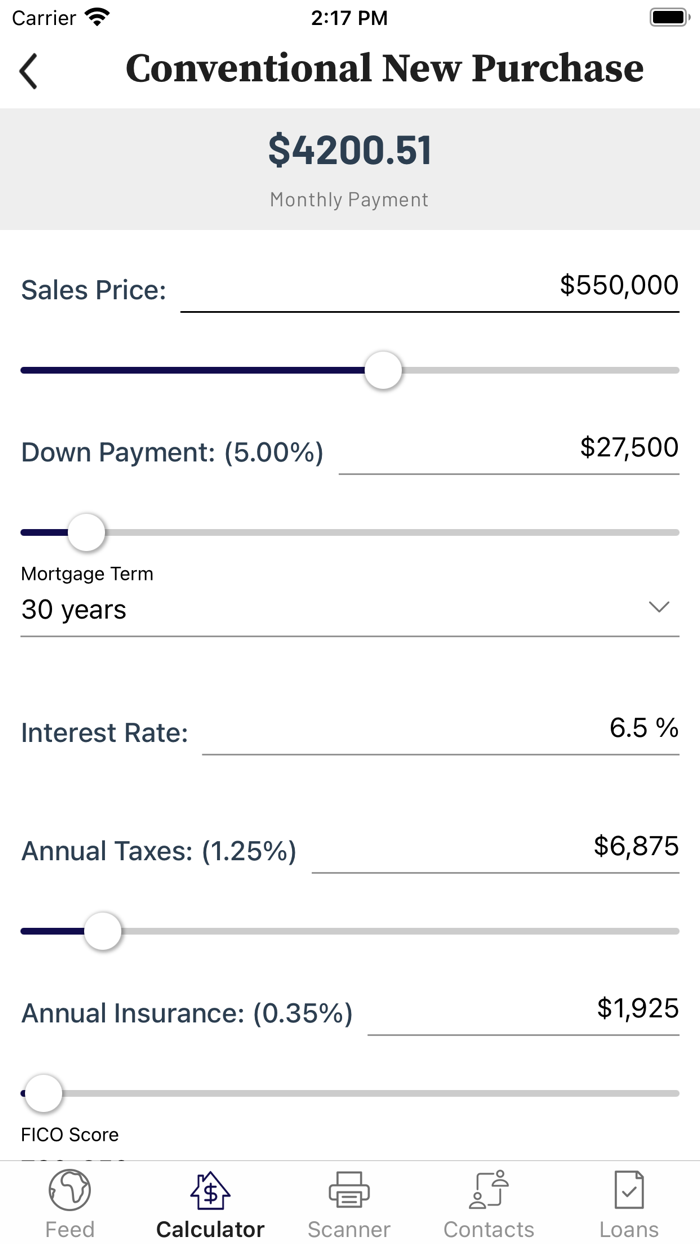Viewport: 700px width, 1244px height.
Task: Open the Contacts people icon
Action: pyautogui.click(x=489, y=1190)
